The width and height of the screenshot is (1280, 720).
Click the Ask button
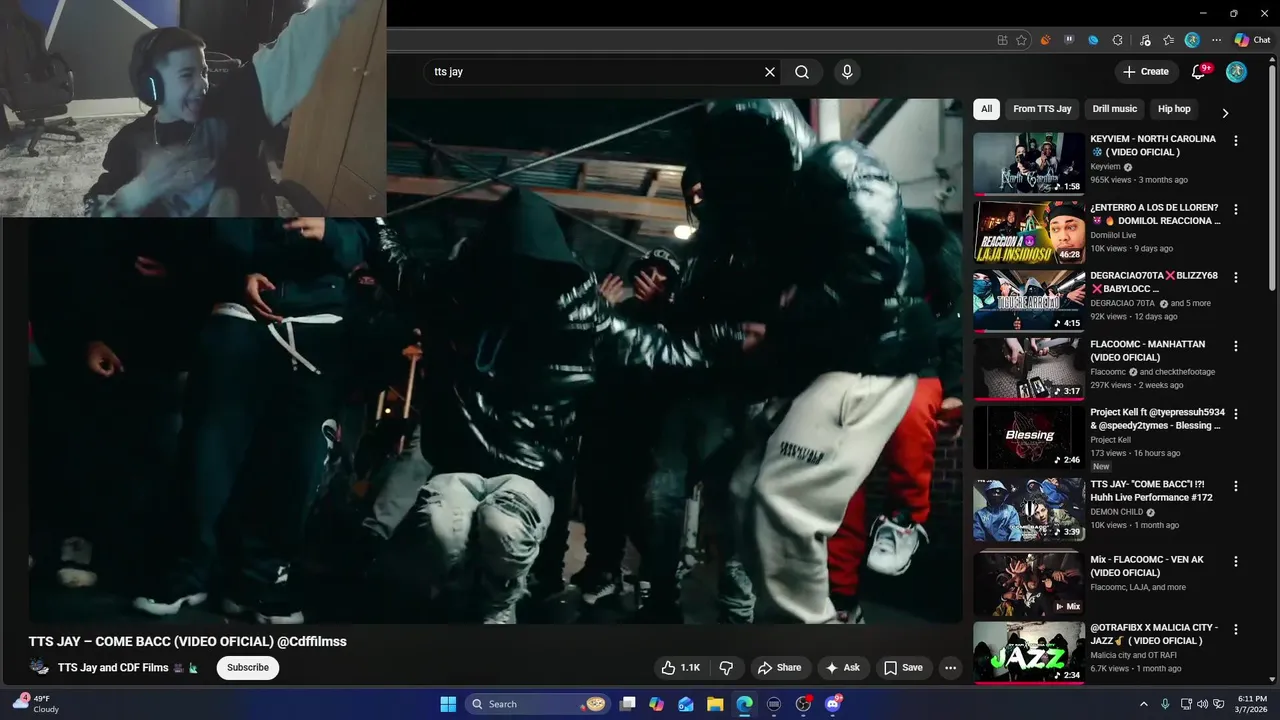point(842,668)
